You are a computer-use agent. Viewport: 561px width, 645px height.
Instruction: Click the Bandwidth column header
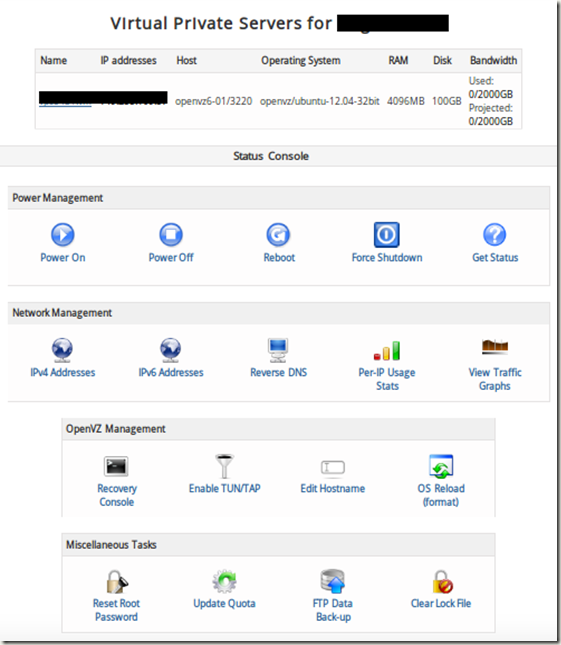(493, 60)
